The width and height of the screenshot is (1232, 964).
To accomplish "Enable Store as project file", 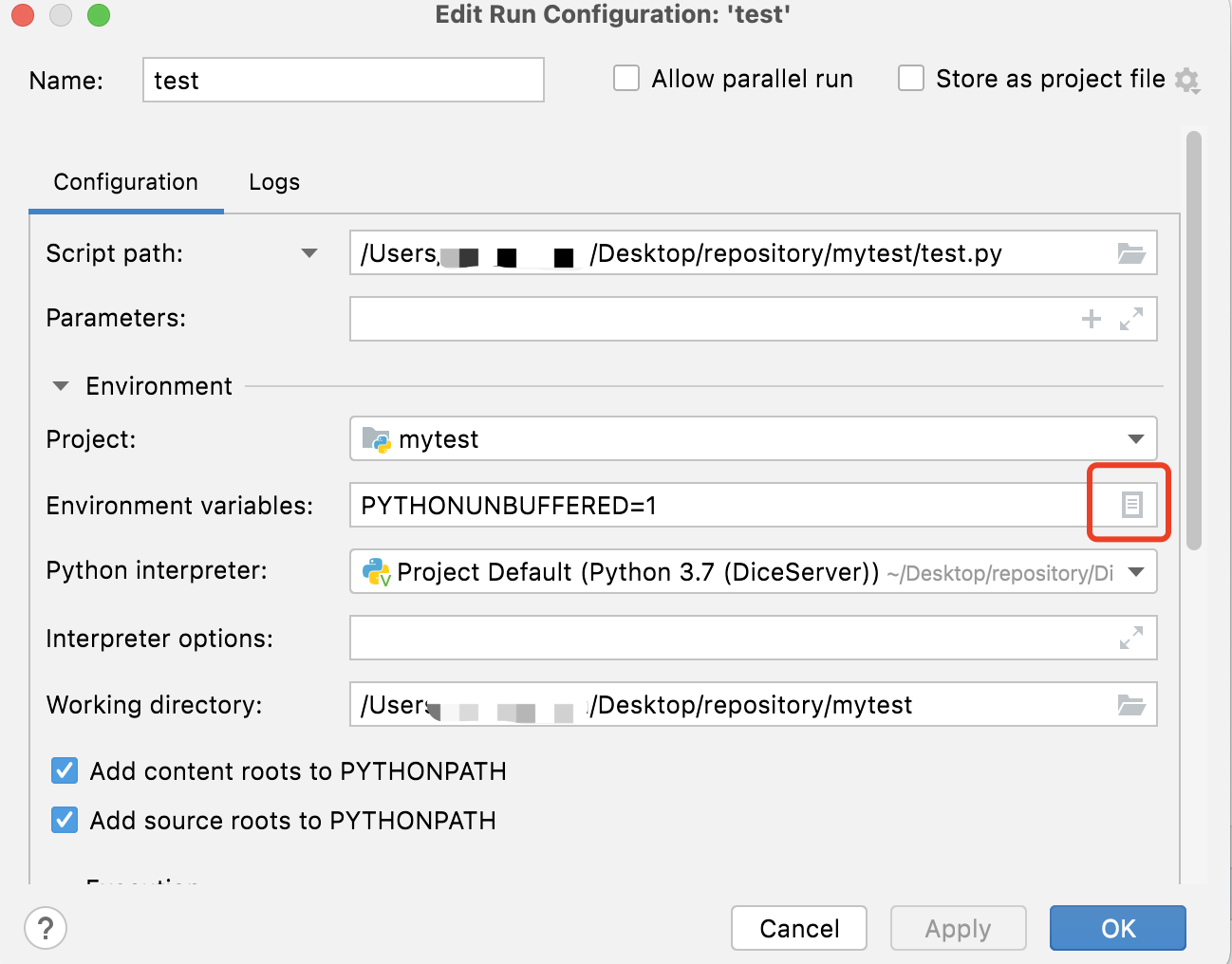I will [910, 78].
